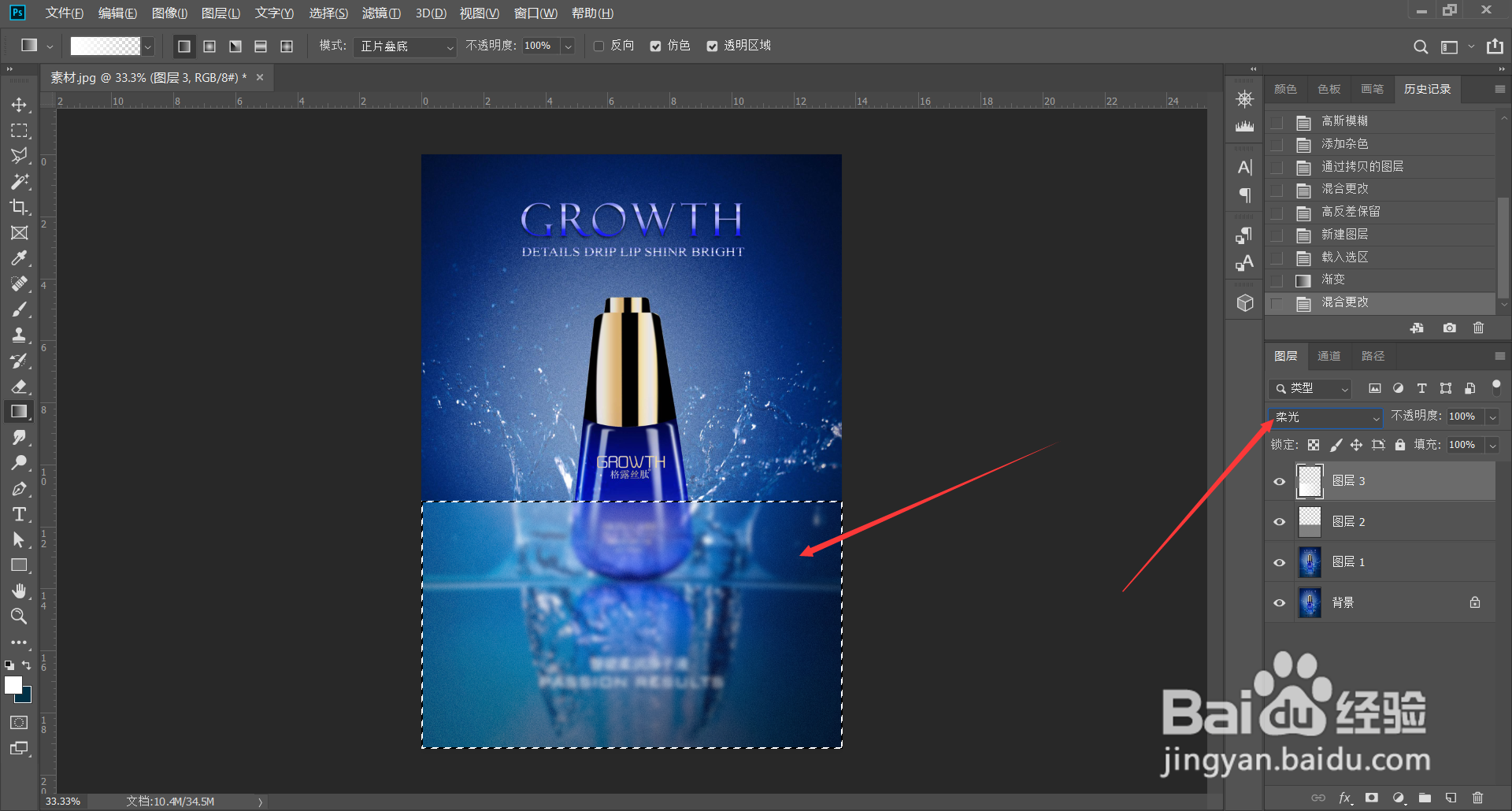Image resolution: width=1512 pixels, height=811 pixels.
Task: Open the layer opacity dropdown
Action: [1492, 417]
